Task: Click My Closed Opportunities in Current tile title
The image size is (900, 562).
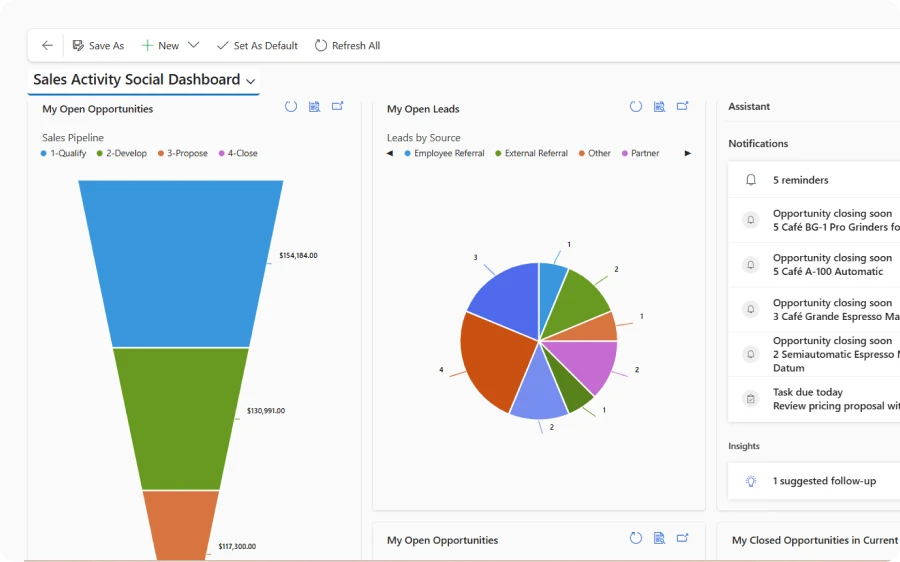Action: click(x=815, y=540)
